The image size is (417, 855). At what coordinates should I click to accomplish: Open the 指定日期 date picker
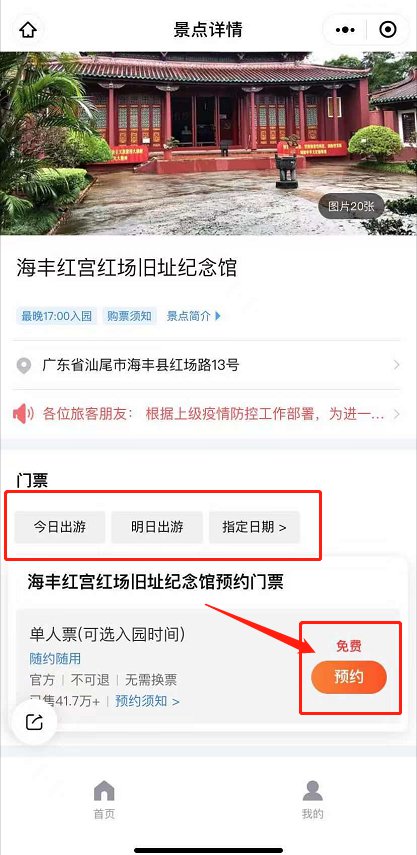[x=254, y=527]
